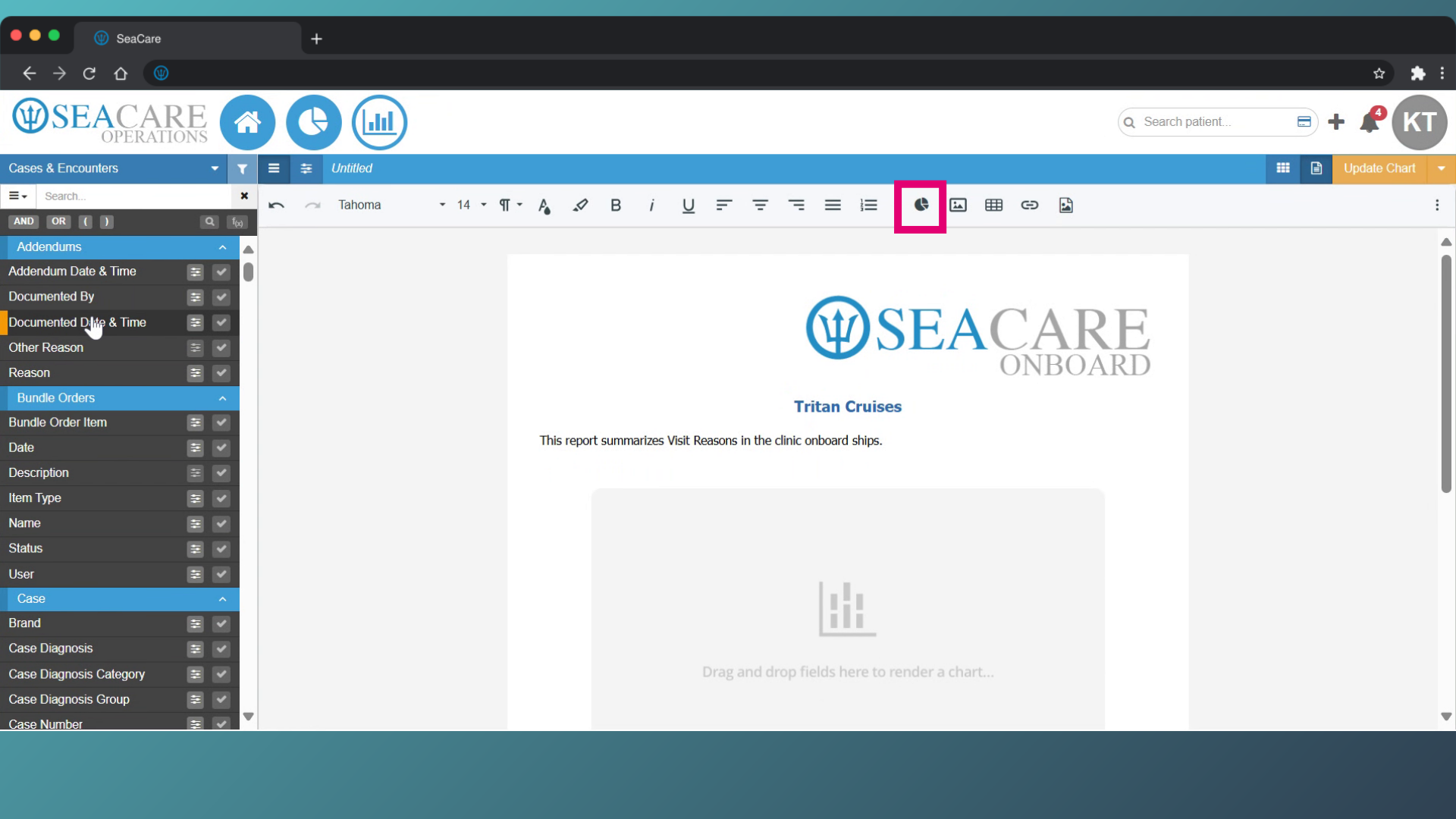Collapse the Case section
Image resolution: width=1456 pixels, height=819 pixels.
[x=222, y=599]
